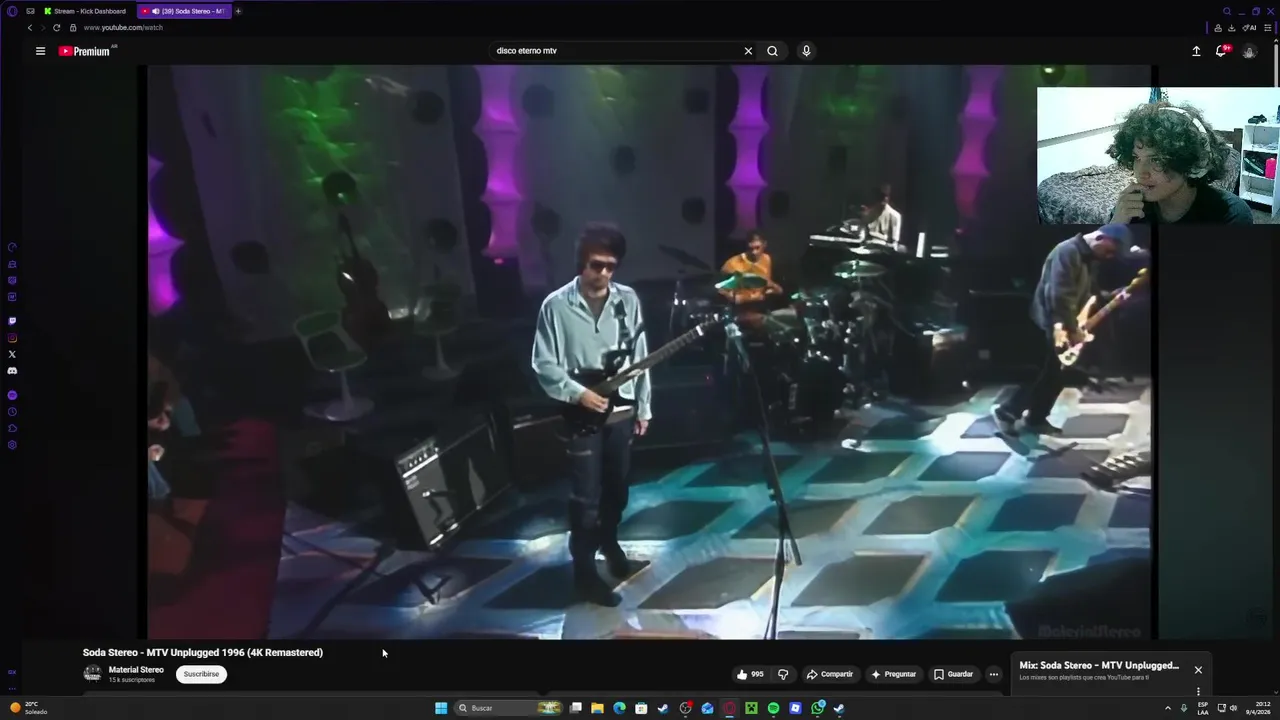
Task: Click the Mix: Soda Stereo - MTV Unplugged title
Action: click(1099, 665)
